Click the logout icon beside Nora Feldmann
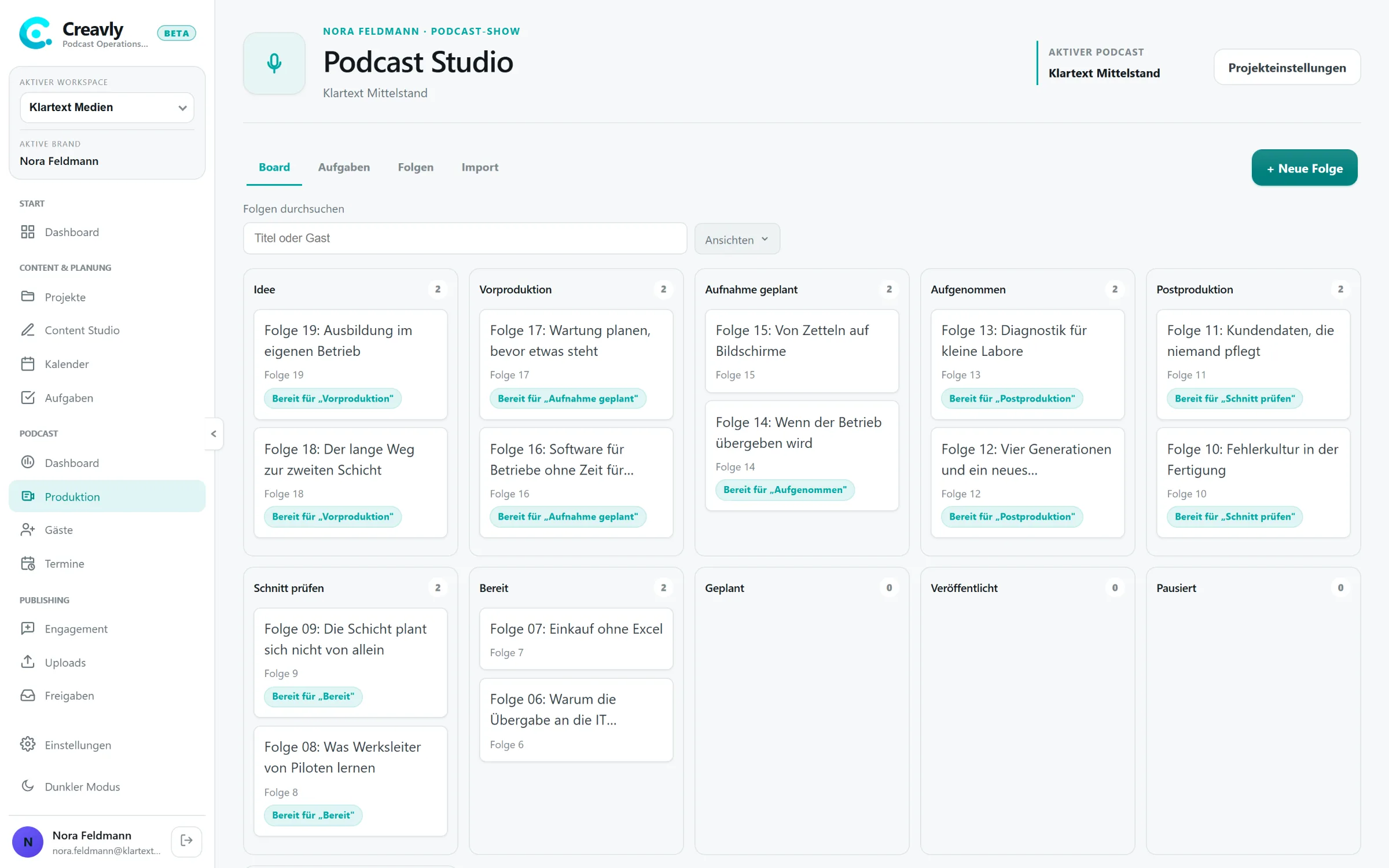 pyautogui.click(x=186, y=841)
